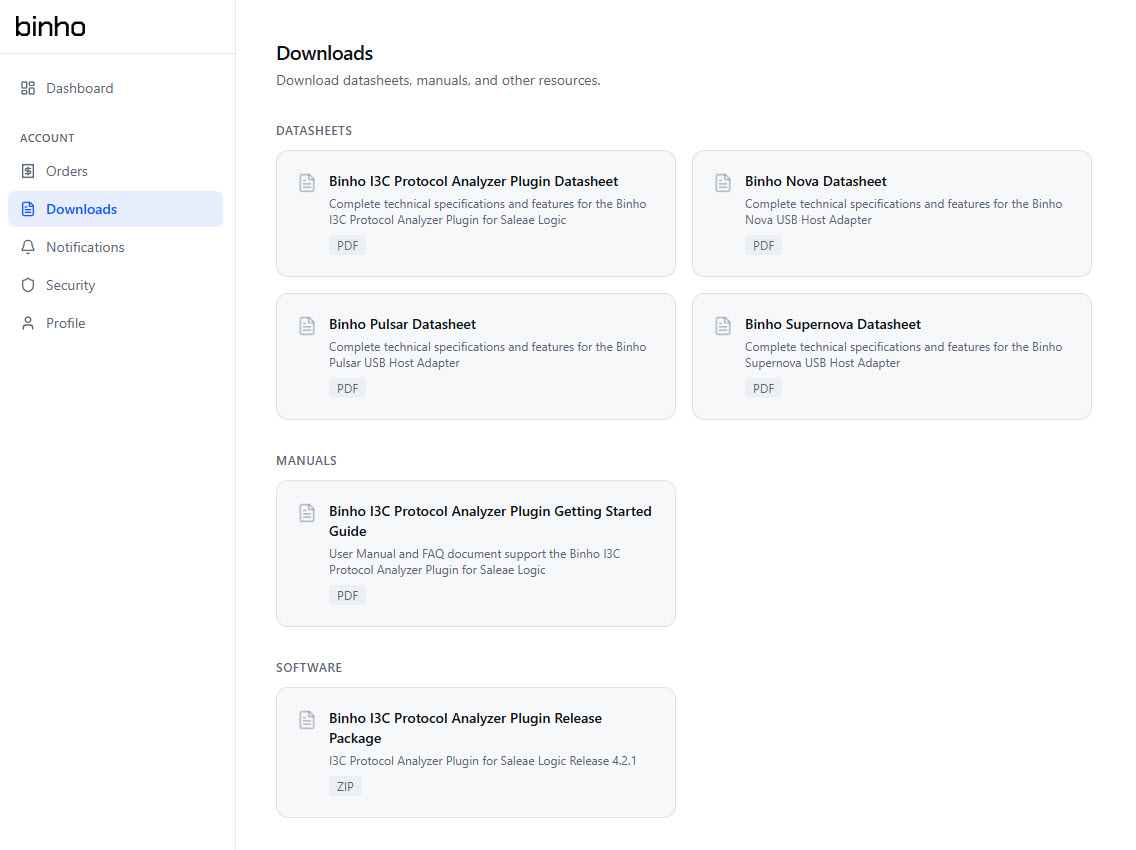Click file icon on Binho Nova Datasheet card
1136x850 pixels.
pos(723,183)
